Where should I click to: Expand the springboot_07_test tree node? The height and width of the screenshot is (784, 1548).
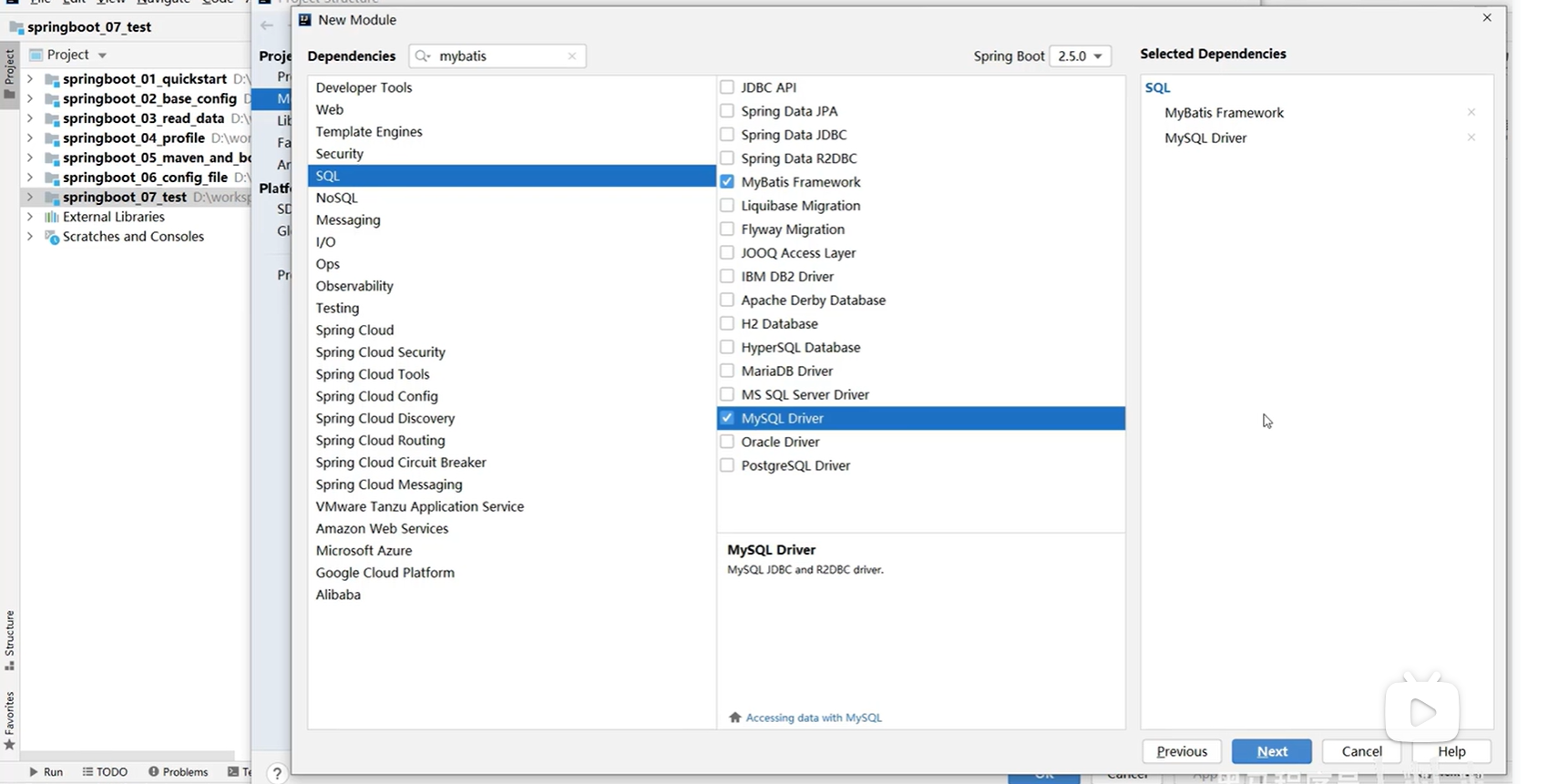coord(30,197)
